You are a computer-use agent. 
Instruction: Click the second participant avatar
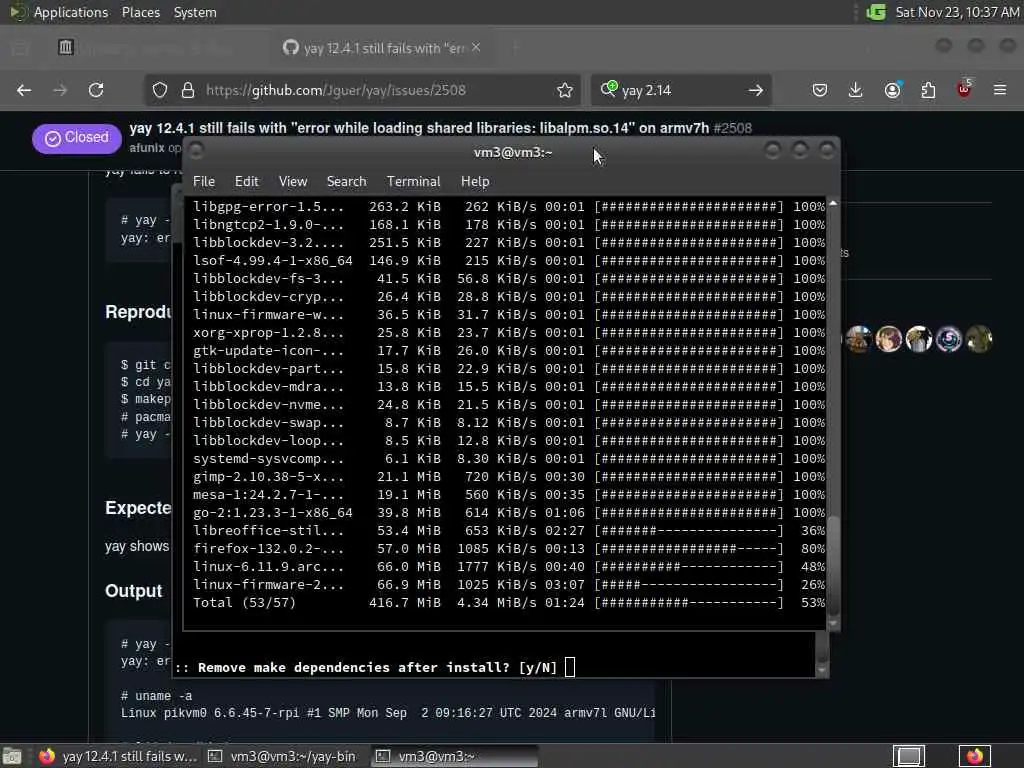pos(888,339)
